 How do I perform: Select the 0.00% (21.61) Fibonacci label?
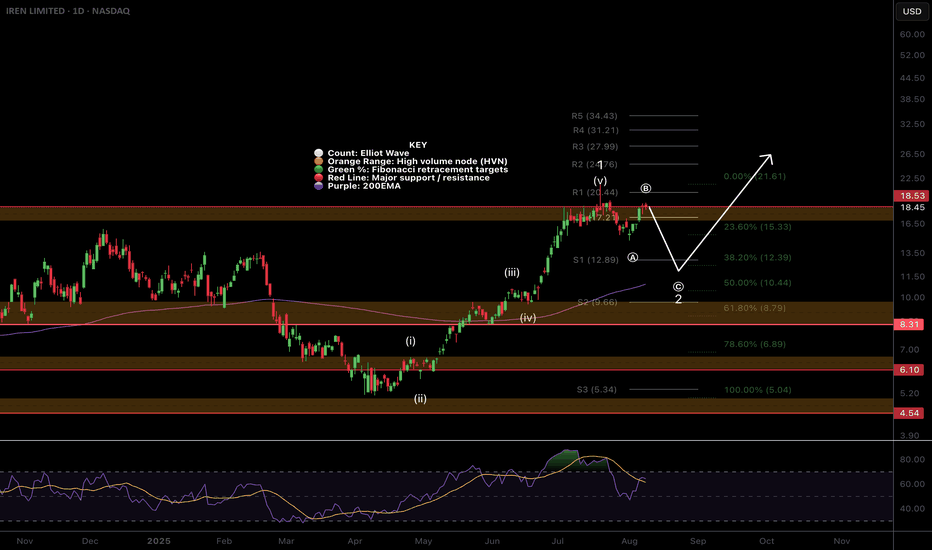click(754, 176)
